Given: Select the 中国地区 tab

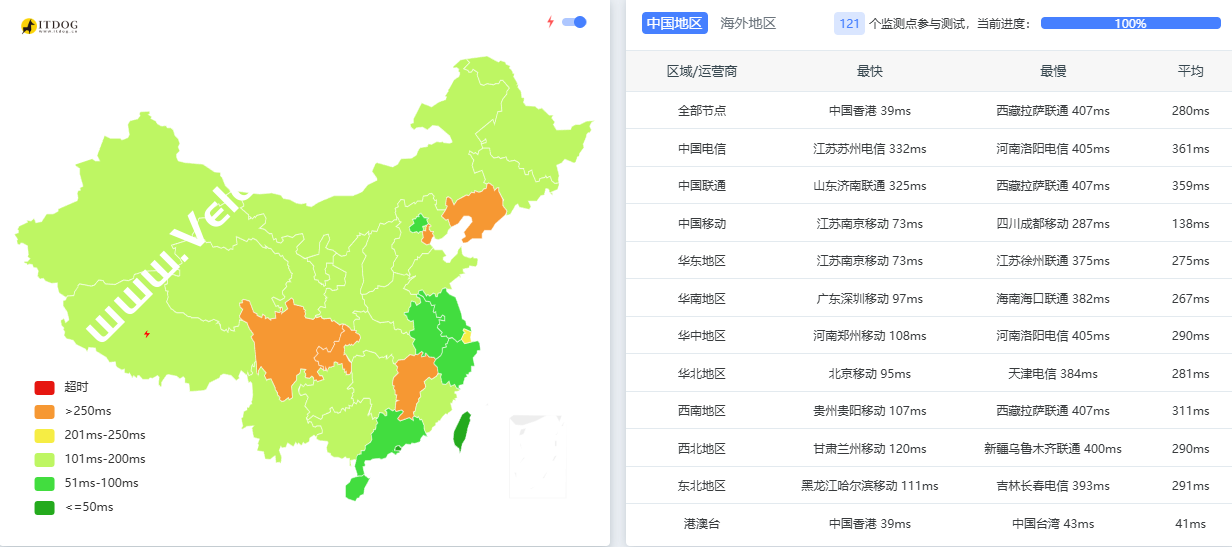Looking at the screenshot, I should pyautogui.click(x=675, y=23).
